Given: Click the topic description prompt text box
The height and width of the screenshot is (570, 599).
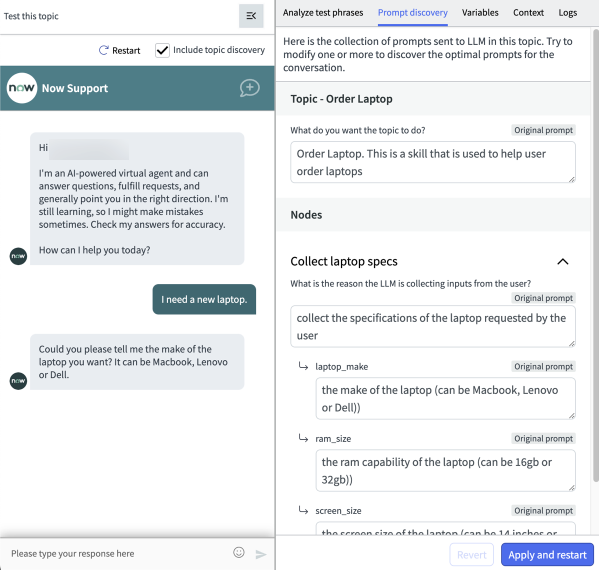Looking at the screenshot, I should pyautogui.click(x=433, y=162).
